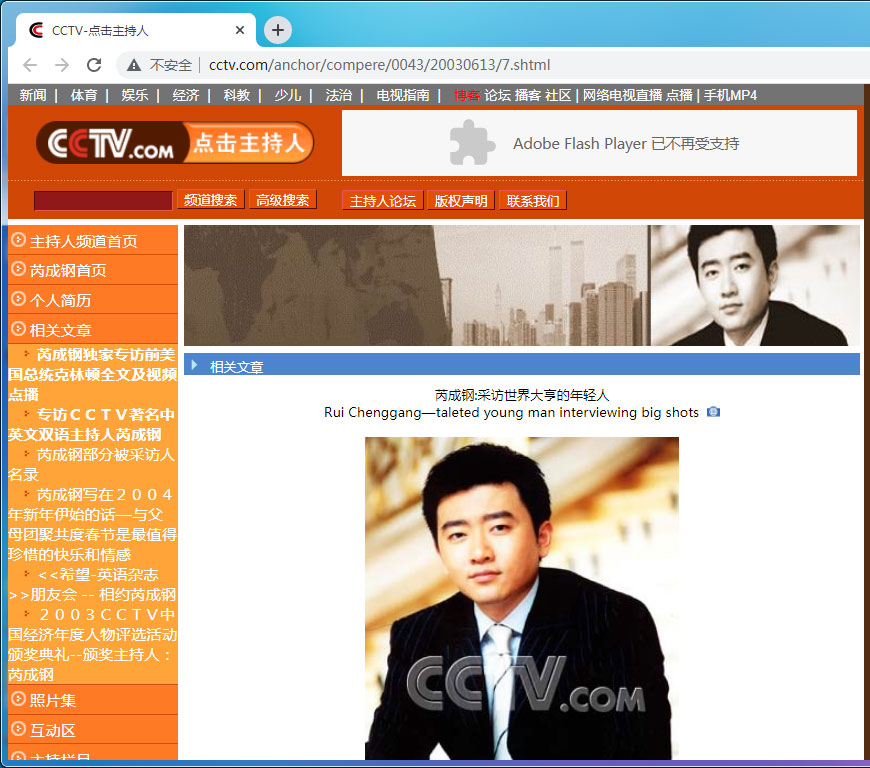Open the 娱乐 channel link
Image resolution: width=870 pixels, height=768 pixels.
click(x=135, y=95)
